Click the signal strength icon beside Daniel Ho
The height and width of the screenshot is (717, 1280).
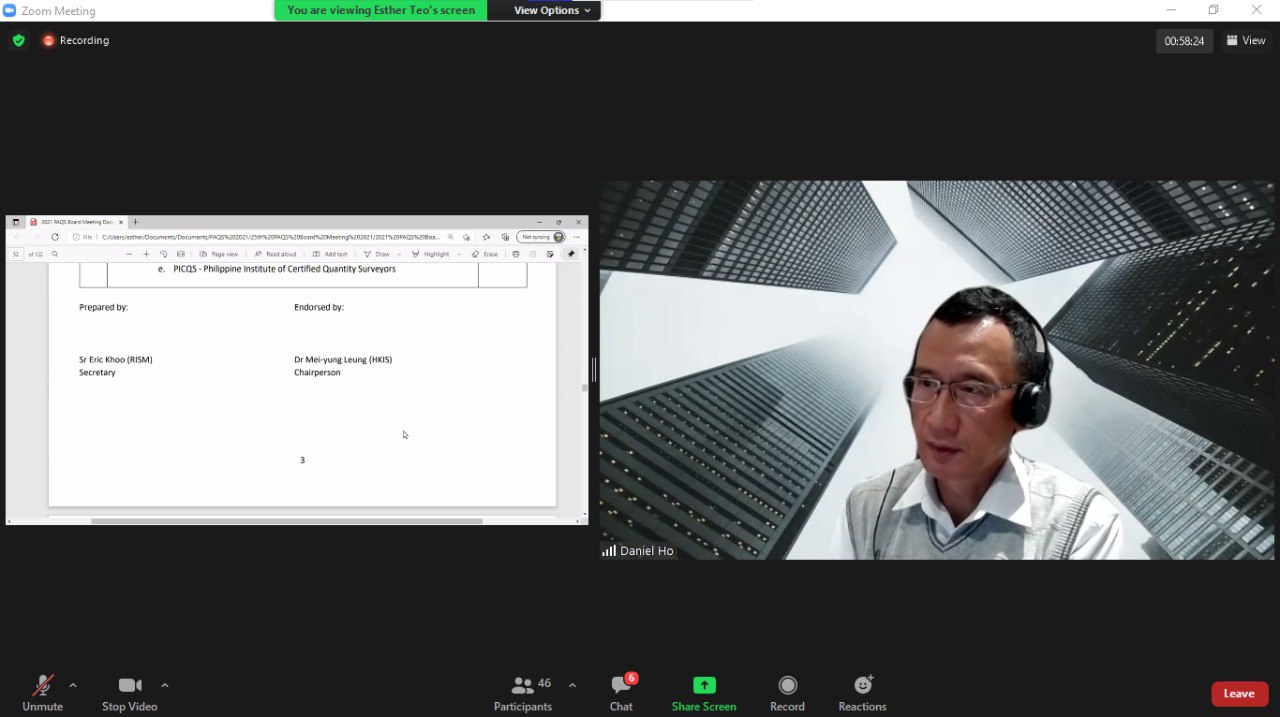608,551
